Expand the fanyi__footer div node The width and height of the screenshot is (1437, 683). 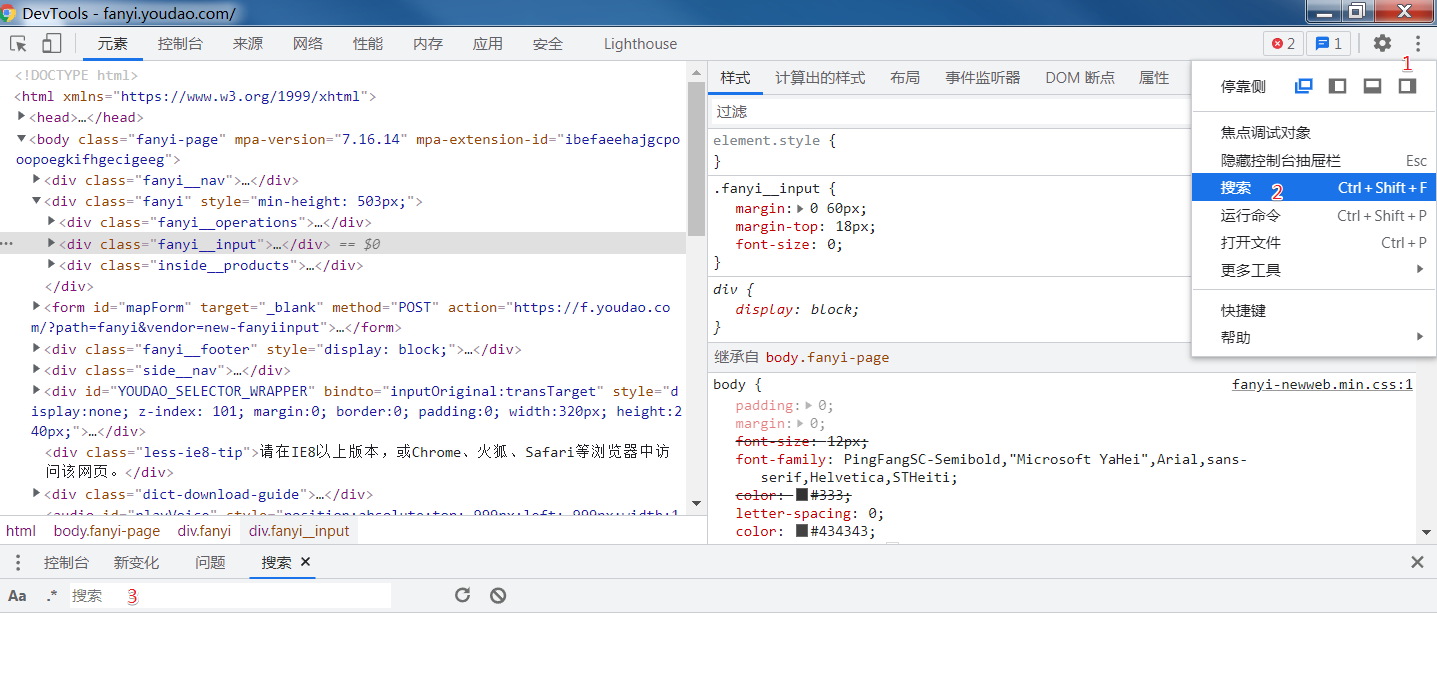click(x=37, y=349)
